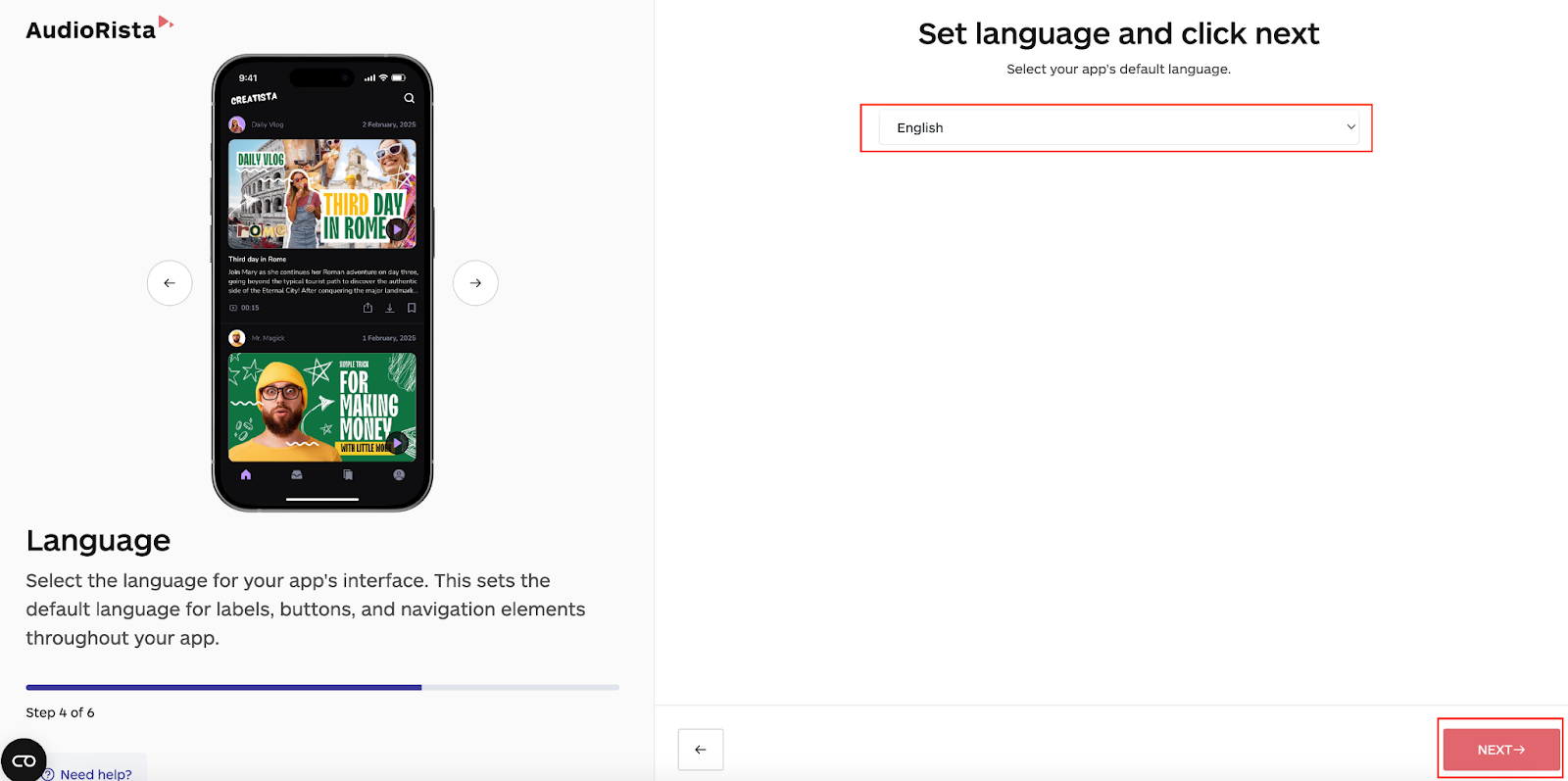Image resolution: width=1568 pixels, height=781 pixels.
Task: Click the Daily Vlog thumbnail image
Action: 322,193
